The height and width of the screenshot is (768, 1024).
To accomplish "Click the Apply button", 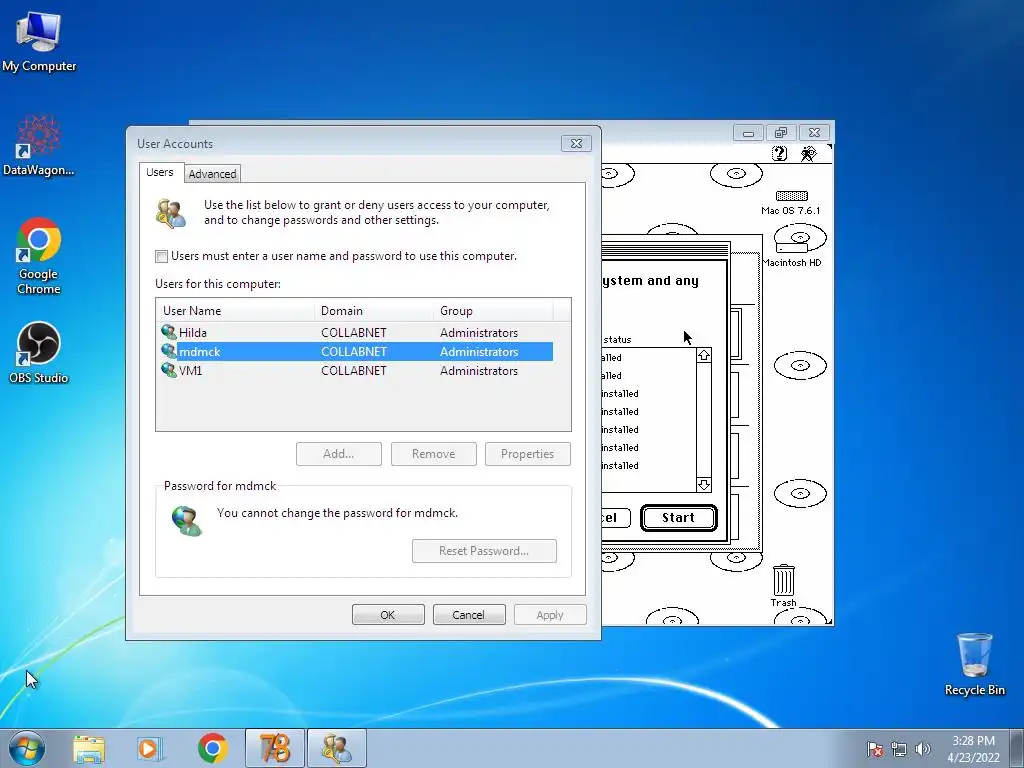I will pyautogui.click(x=550, y=615).
